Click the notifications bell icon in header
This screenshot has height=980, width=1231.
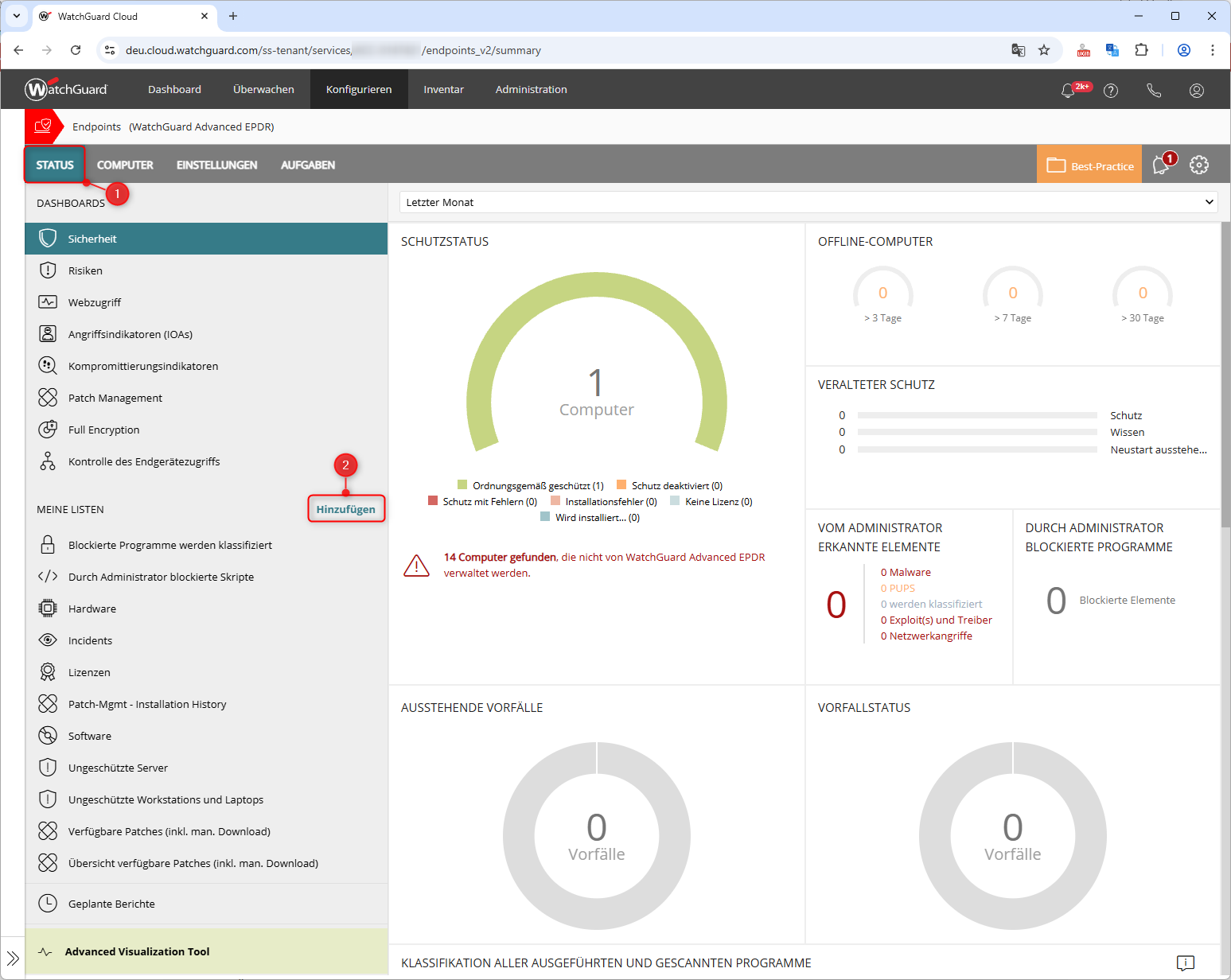[x=1069, y=91]
